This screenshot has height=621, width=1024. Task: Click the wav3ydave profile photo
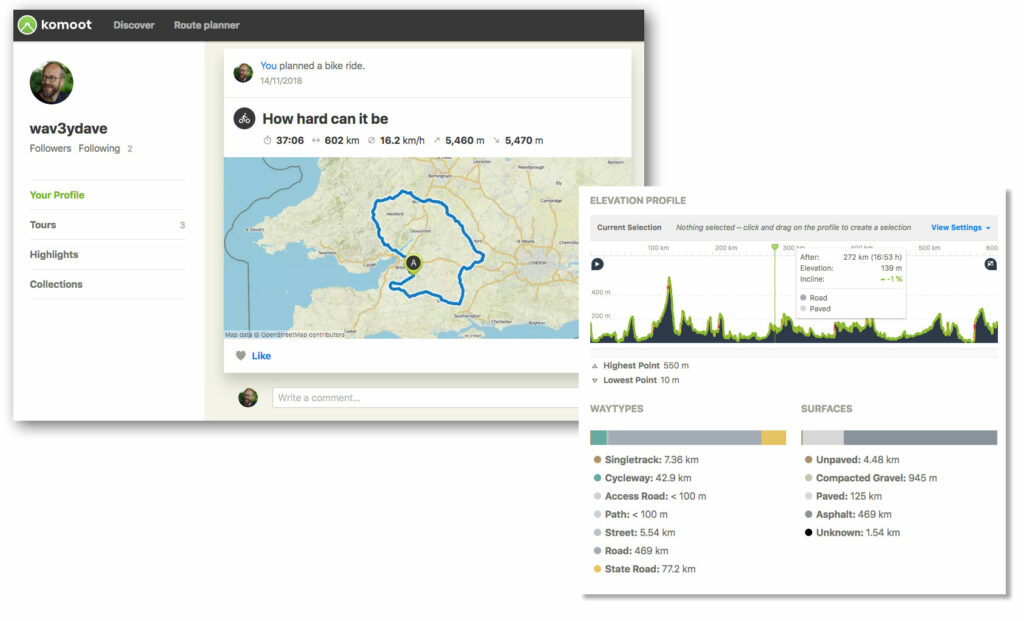click(x=52, y=82)
